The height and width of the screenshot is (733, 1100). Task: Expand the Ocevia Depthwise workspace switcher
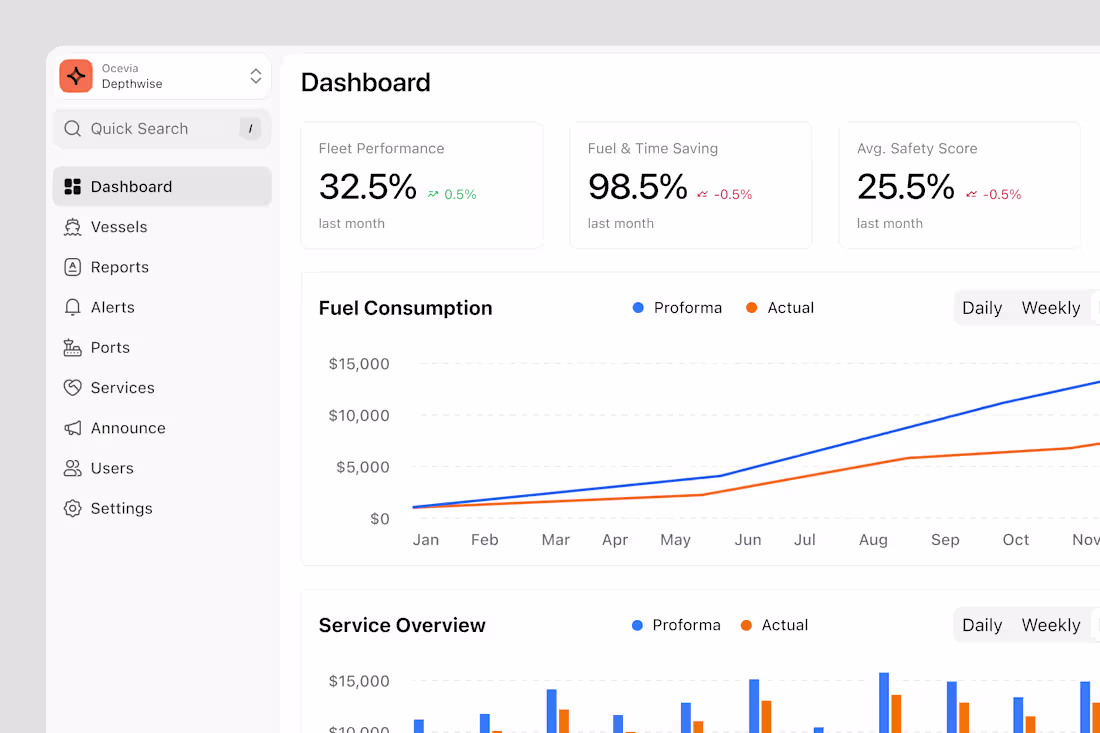click(255, 76)
